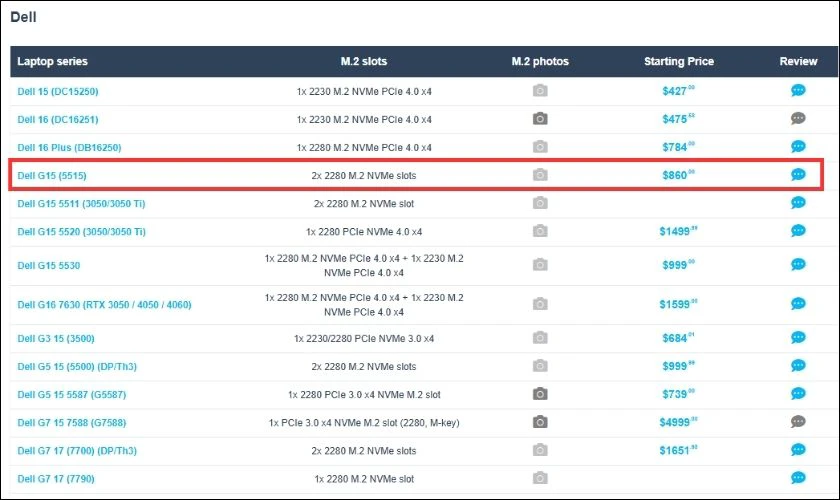Click gray review bubble for Dell 16 (DC16251)
The image size is (840, 500).
click(x=798, y=118)
